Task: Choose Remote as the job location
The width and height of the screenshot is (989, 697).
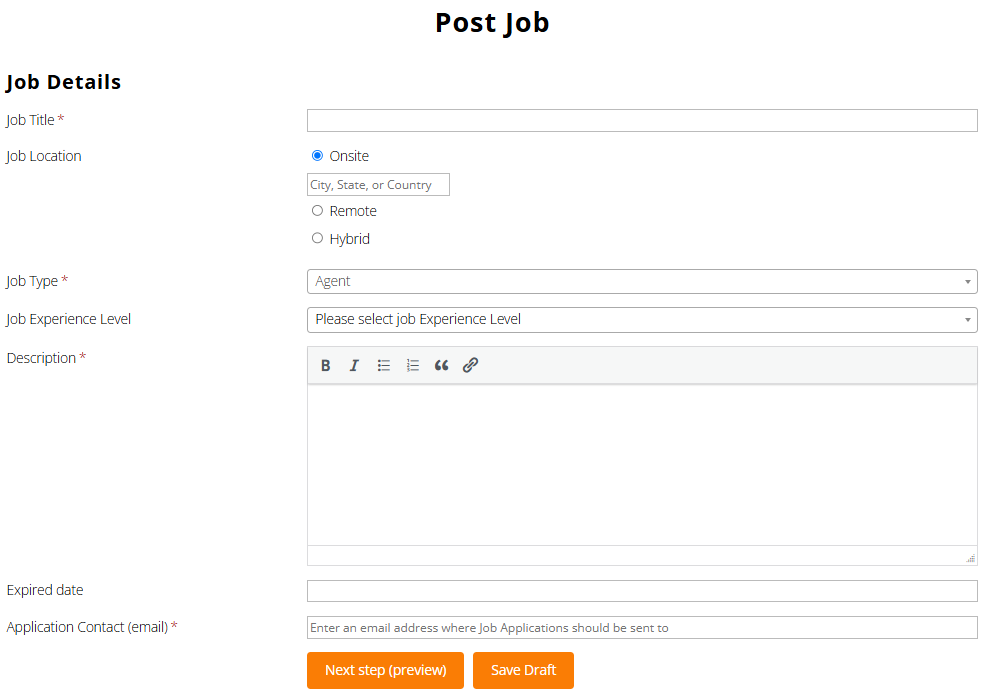Action: [x=317, y=211]
